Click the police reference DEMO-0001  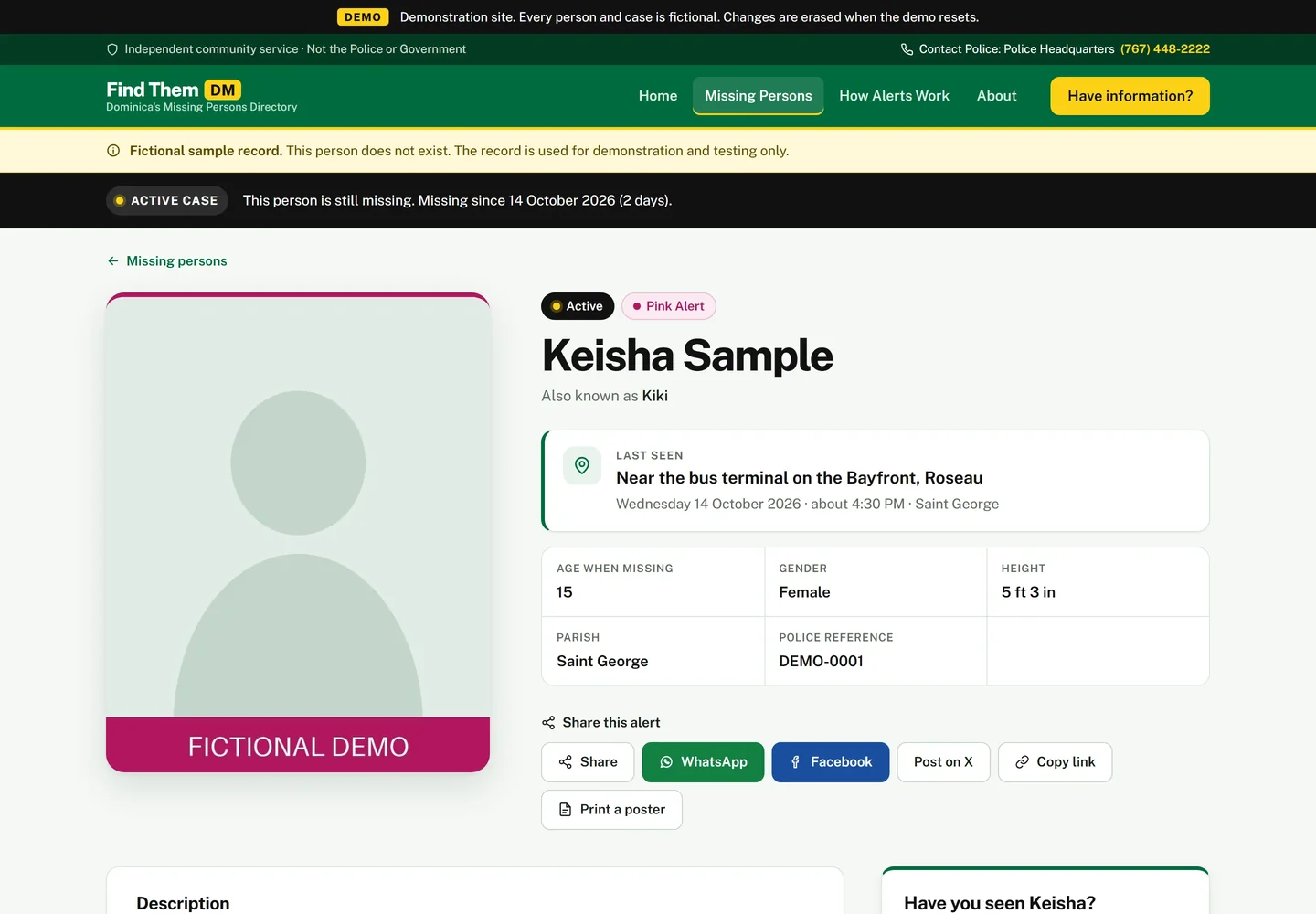(x=821, y=661)
